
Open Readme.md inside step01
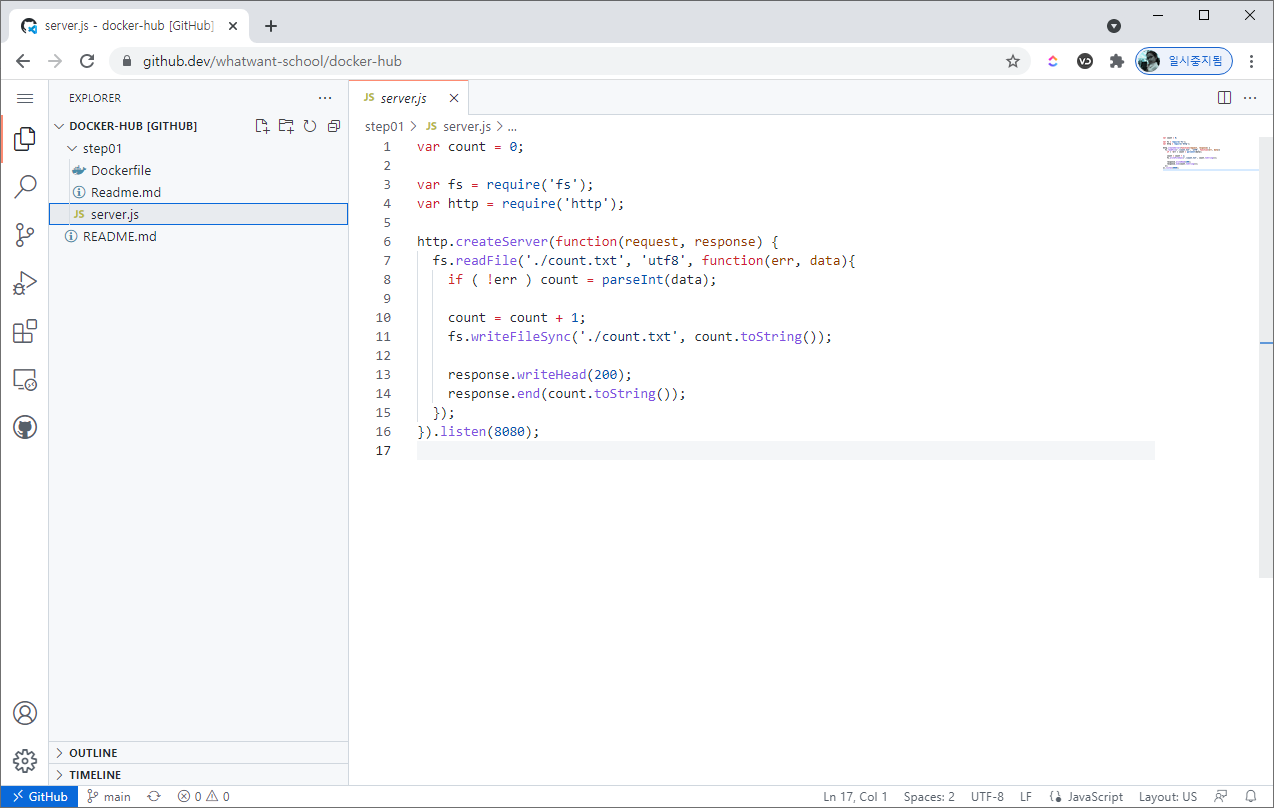point(198,192)
